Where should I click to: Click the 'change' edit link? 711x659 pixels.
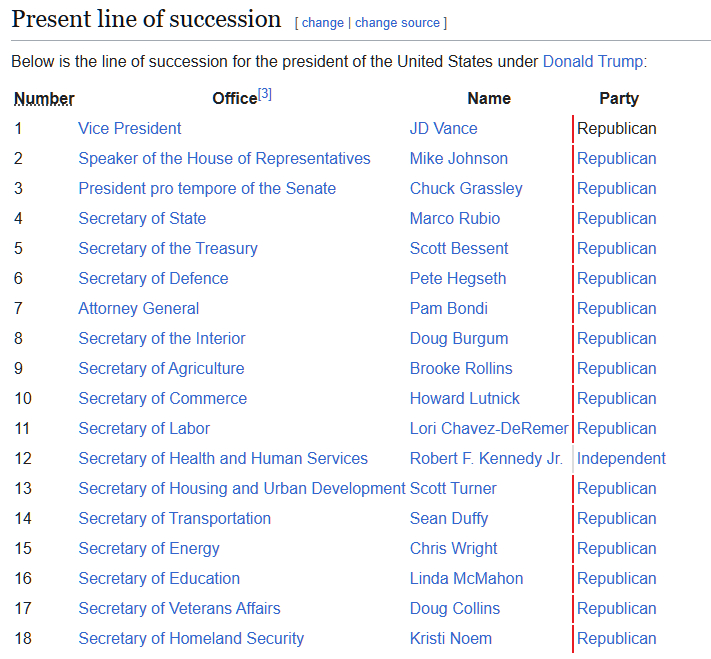pos(322,23)
